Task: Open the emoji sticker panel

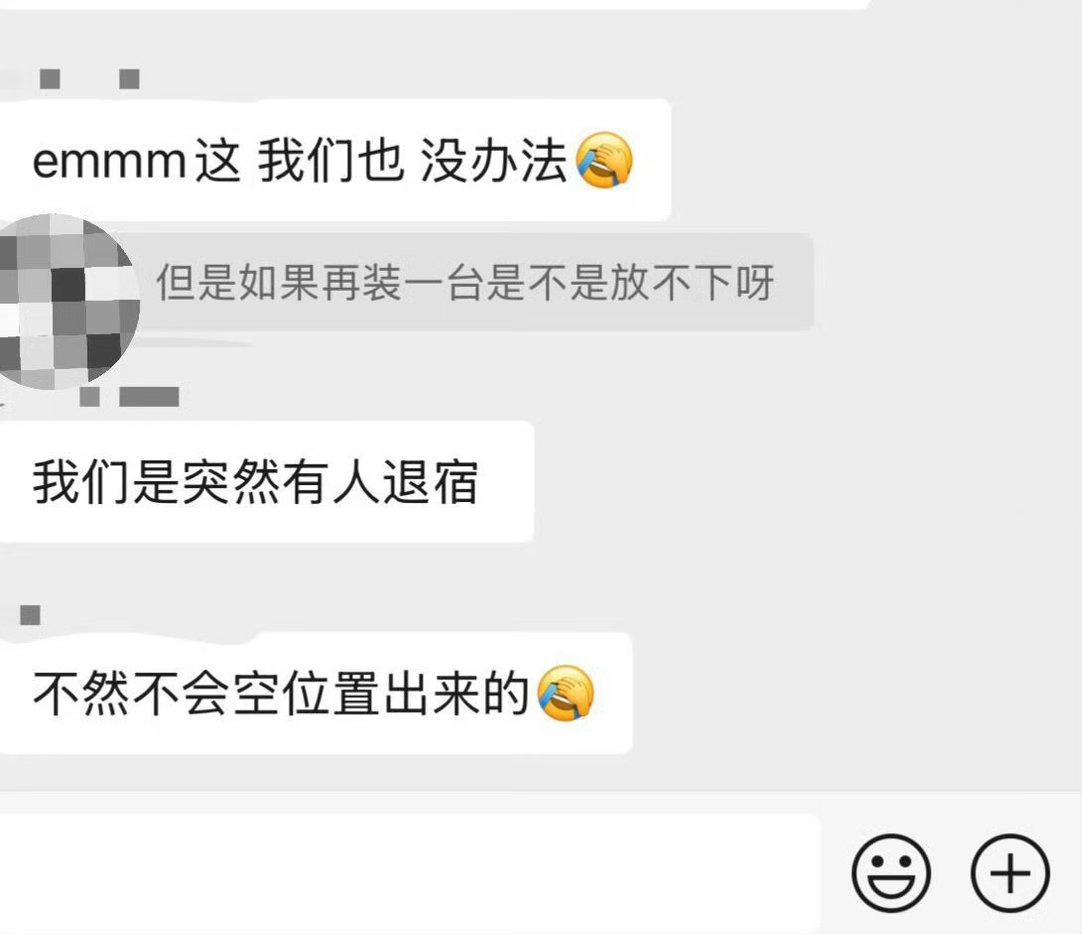Action: coord(891,873)
